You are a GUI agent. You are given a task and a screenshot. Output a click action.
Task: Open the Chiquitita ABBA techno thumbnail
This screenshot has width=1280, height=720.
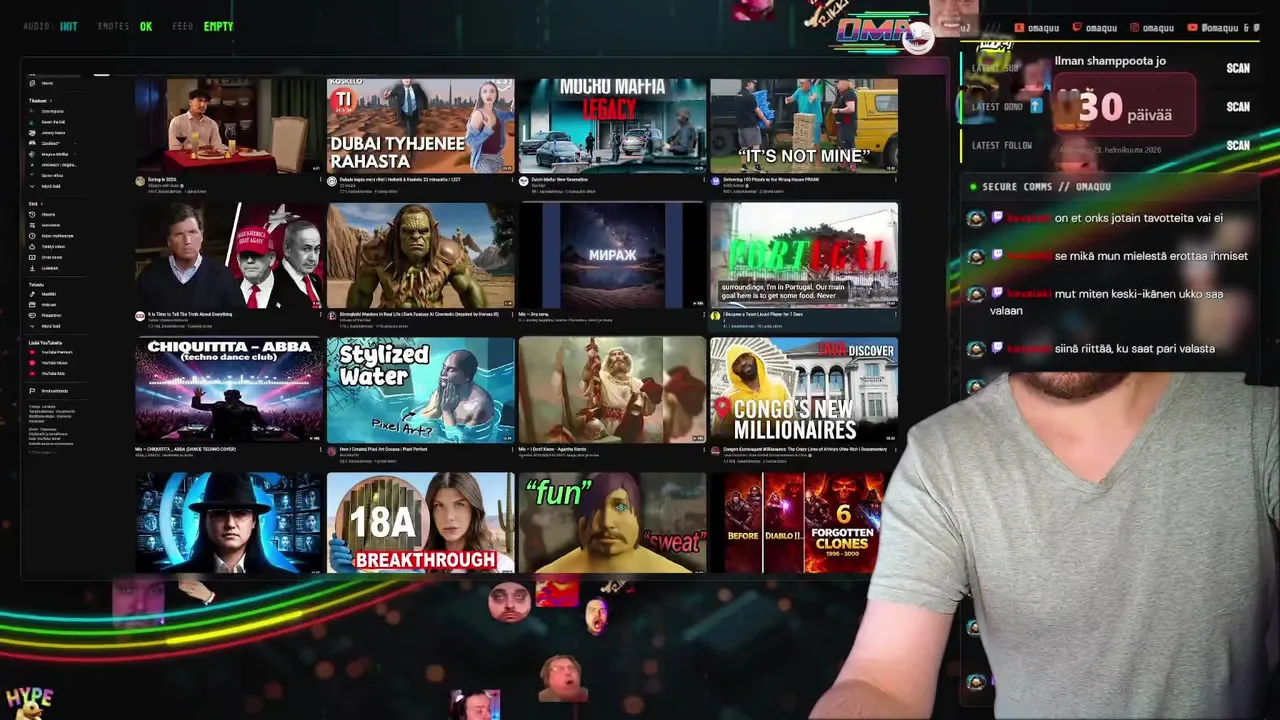coord(229,390)
